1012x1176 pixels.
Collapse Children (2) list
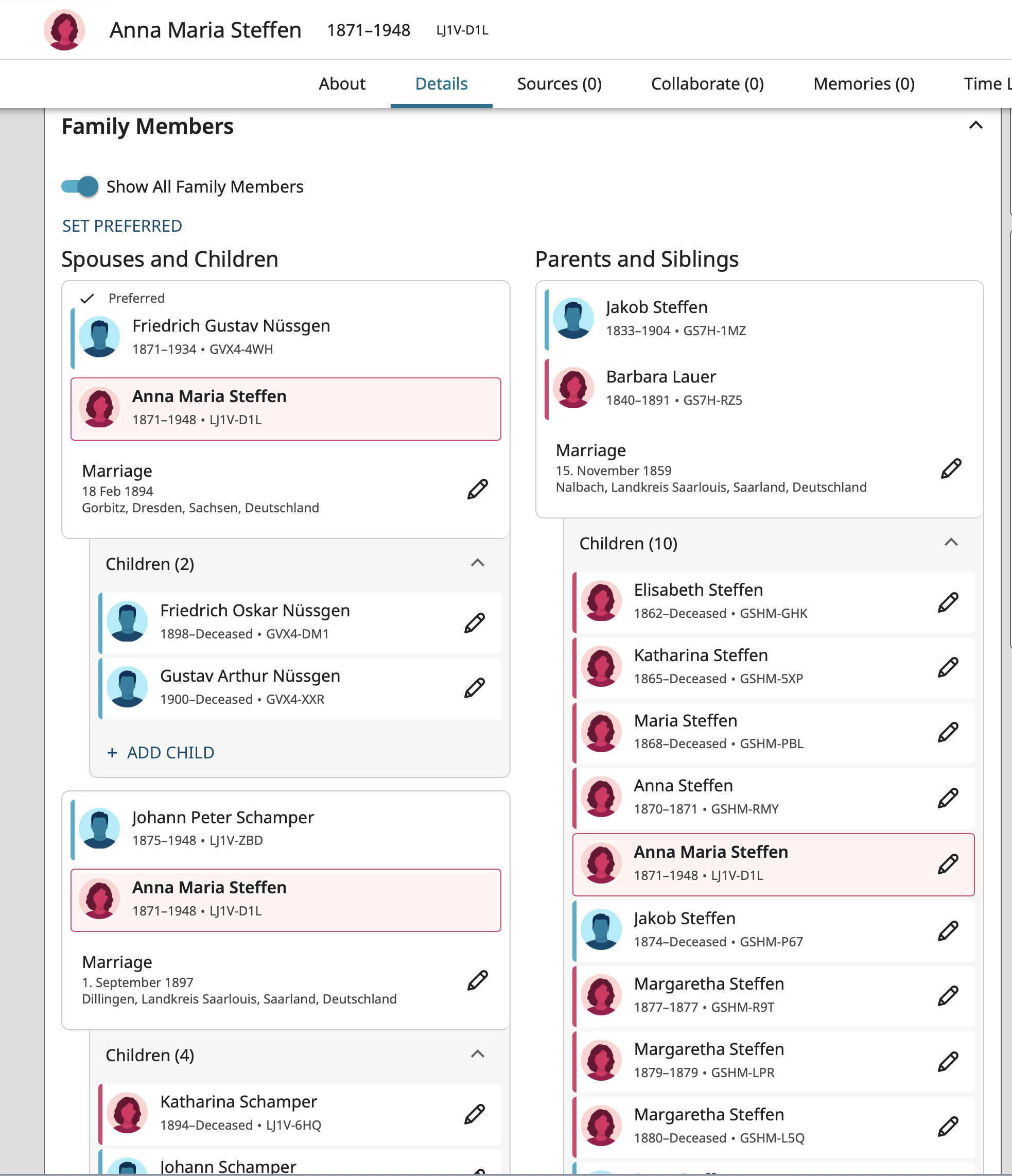(x=477, y=563)
